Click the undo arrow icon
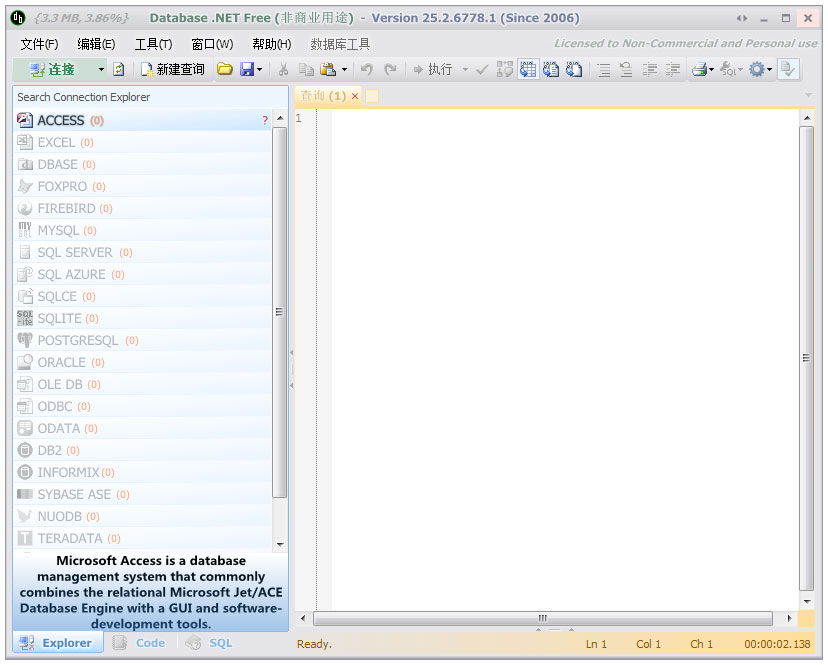 tap(366, 69)
